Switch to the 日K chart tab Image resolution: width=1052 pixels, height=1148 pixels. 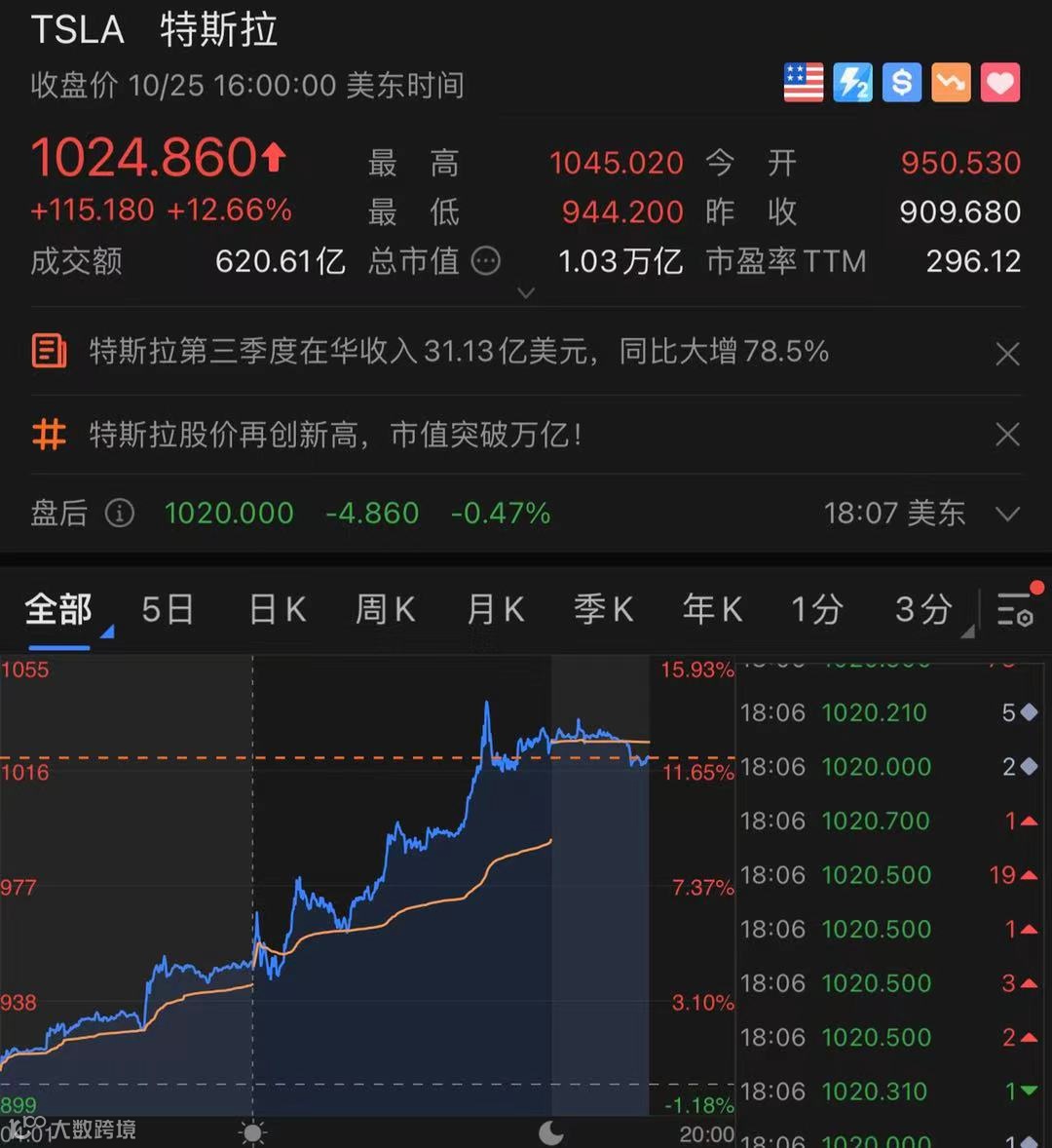(278, 609)
